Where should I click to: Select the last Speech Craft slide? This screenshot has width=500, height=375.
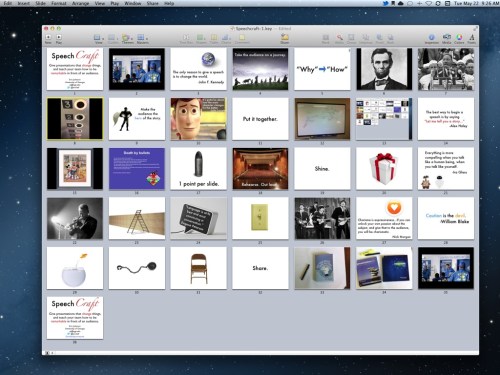pos(75,318)
